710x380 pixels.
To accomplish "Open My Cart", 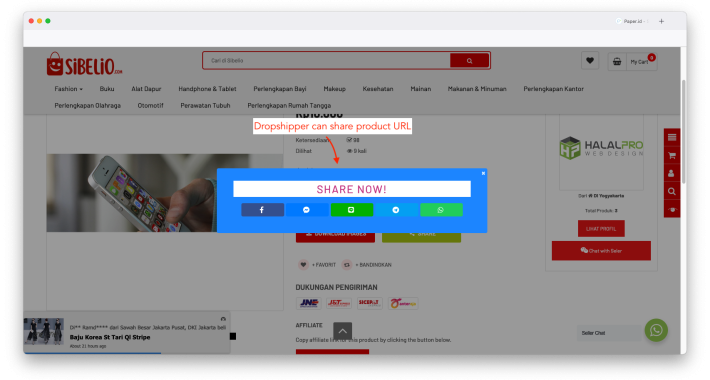I will [x=641, y=62].
